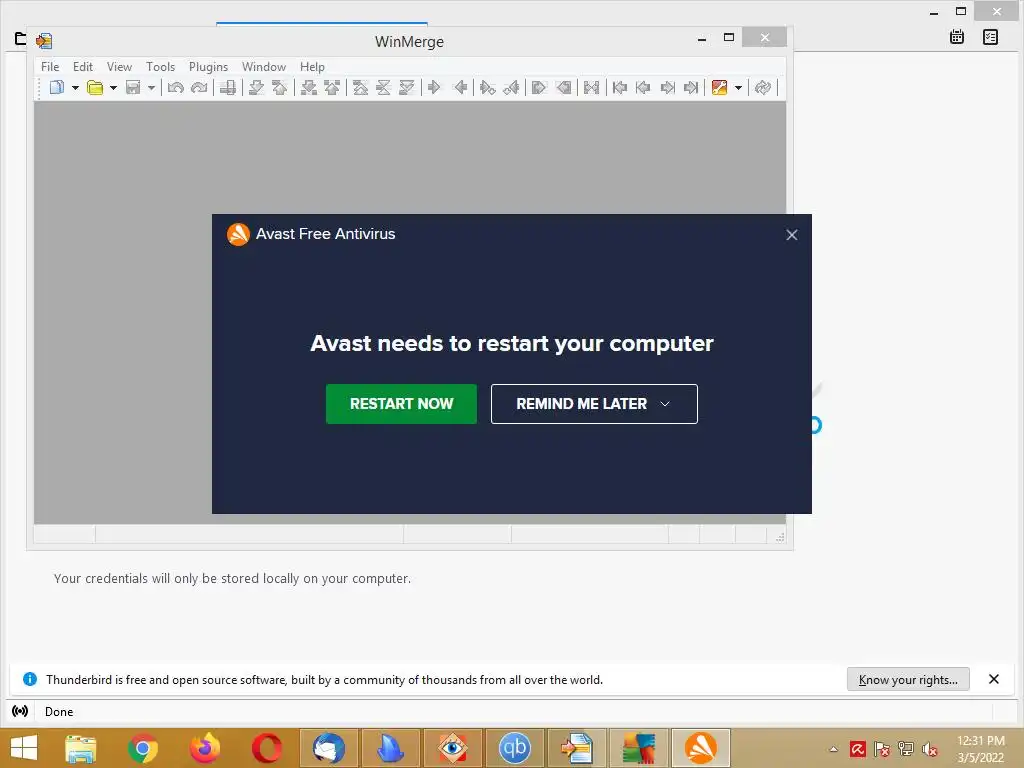Click the Previous Difference toolbar icon

click(280, 87)
